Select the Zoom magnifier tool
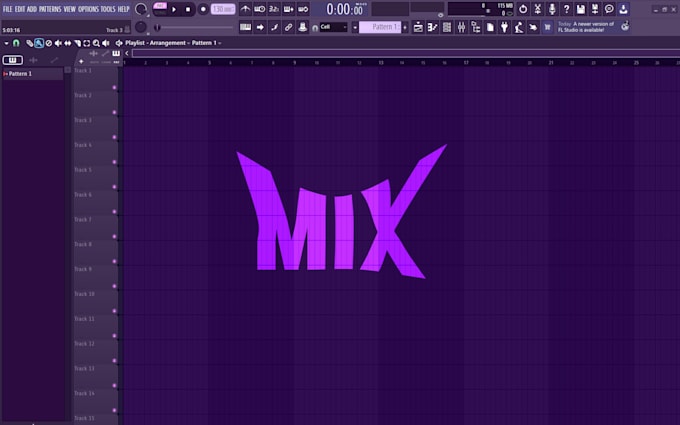The image size is (680, 425). pos(96,43)
